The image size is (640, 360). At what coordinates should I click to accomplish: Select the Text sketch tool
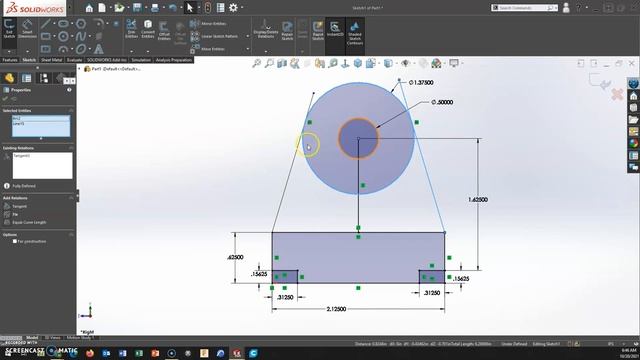pyautogui.click(x=98, y=49)
